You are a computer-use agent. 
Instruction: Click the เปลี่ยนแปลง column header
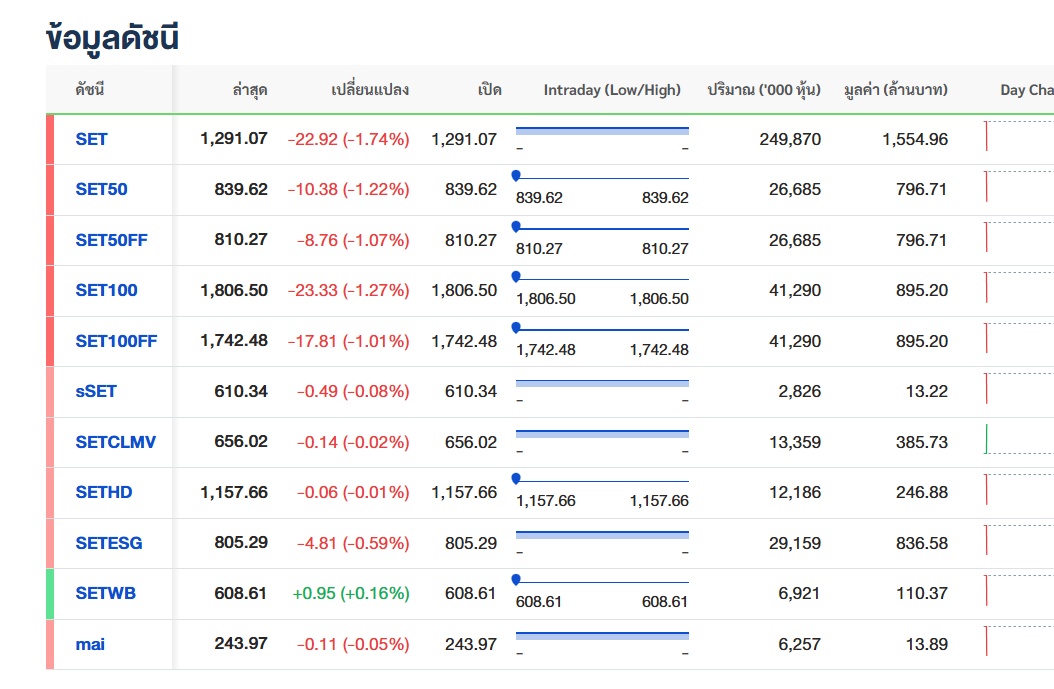tap(369, 90)
